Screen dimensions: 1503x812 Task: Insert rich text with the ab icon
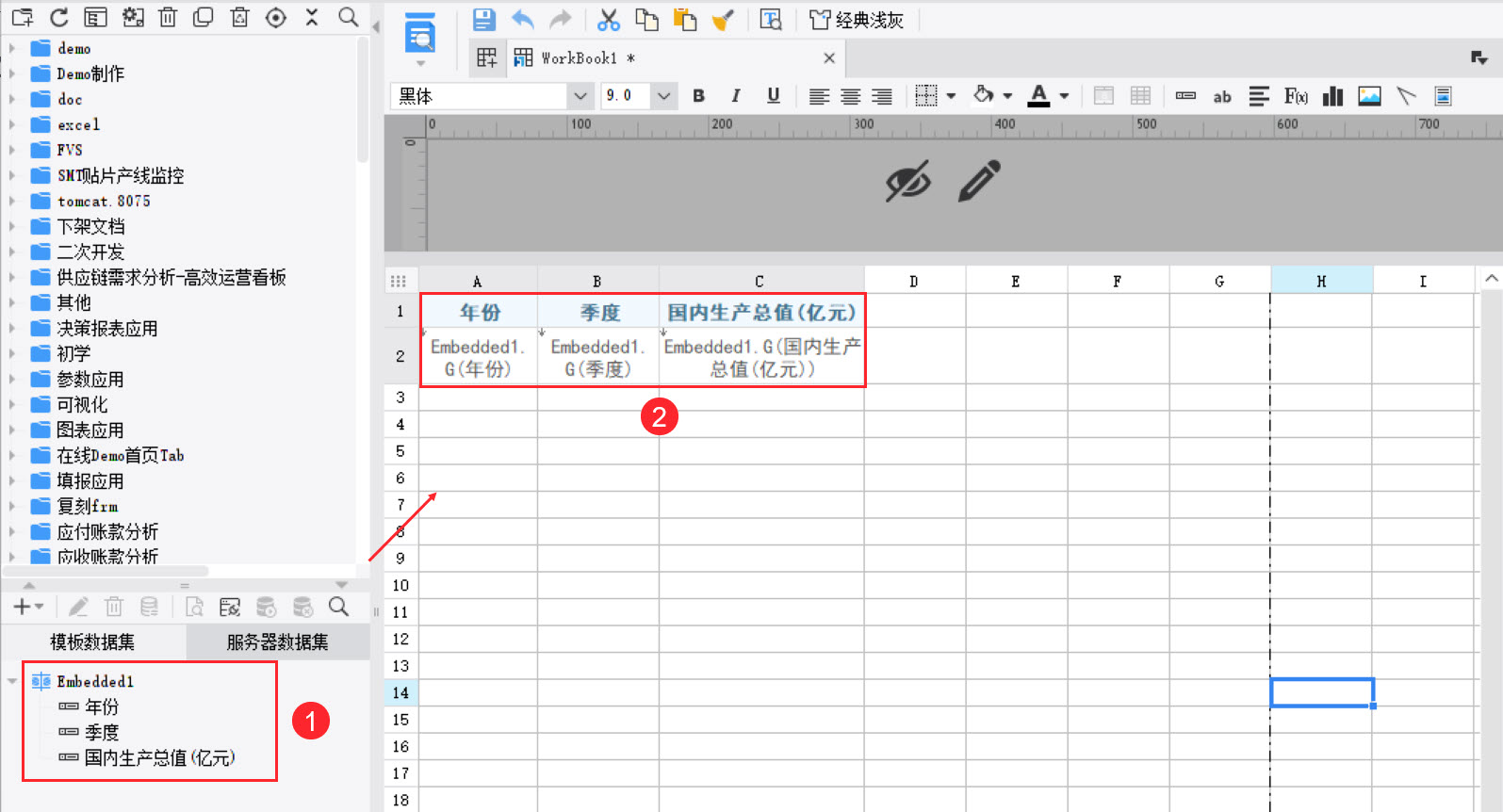coord(1222,96)
